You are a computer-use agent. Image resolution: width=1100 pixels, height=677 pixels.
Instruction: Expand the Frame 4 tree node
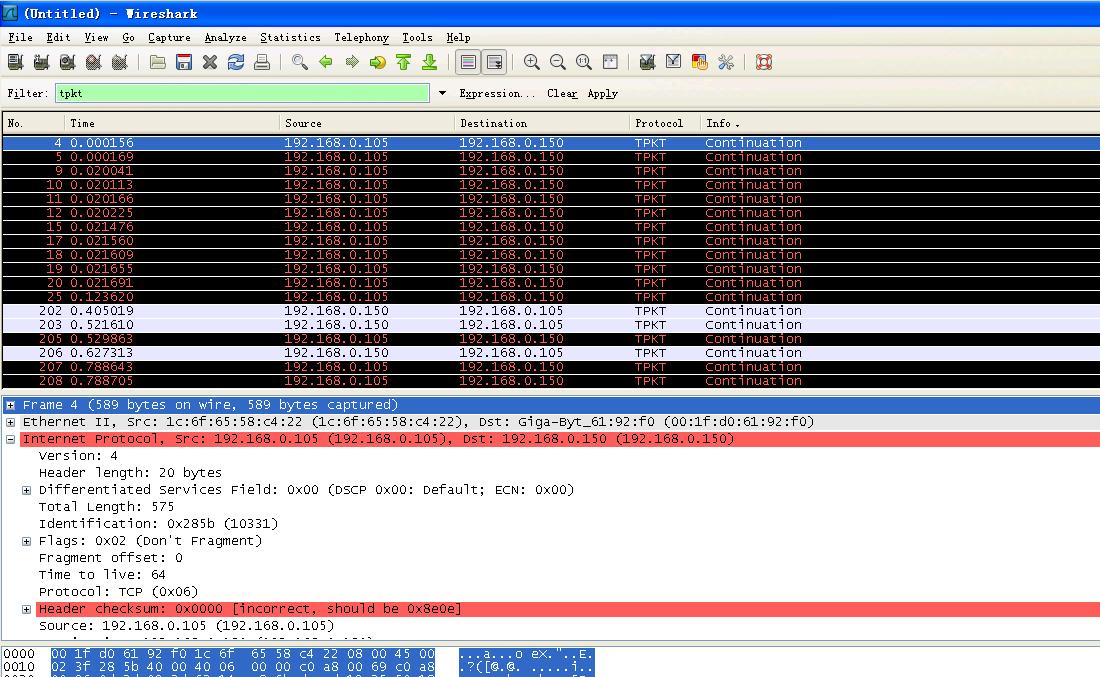click(x=11, y=405)
